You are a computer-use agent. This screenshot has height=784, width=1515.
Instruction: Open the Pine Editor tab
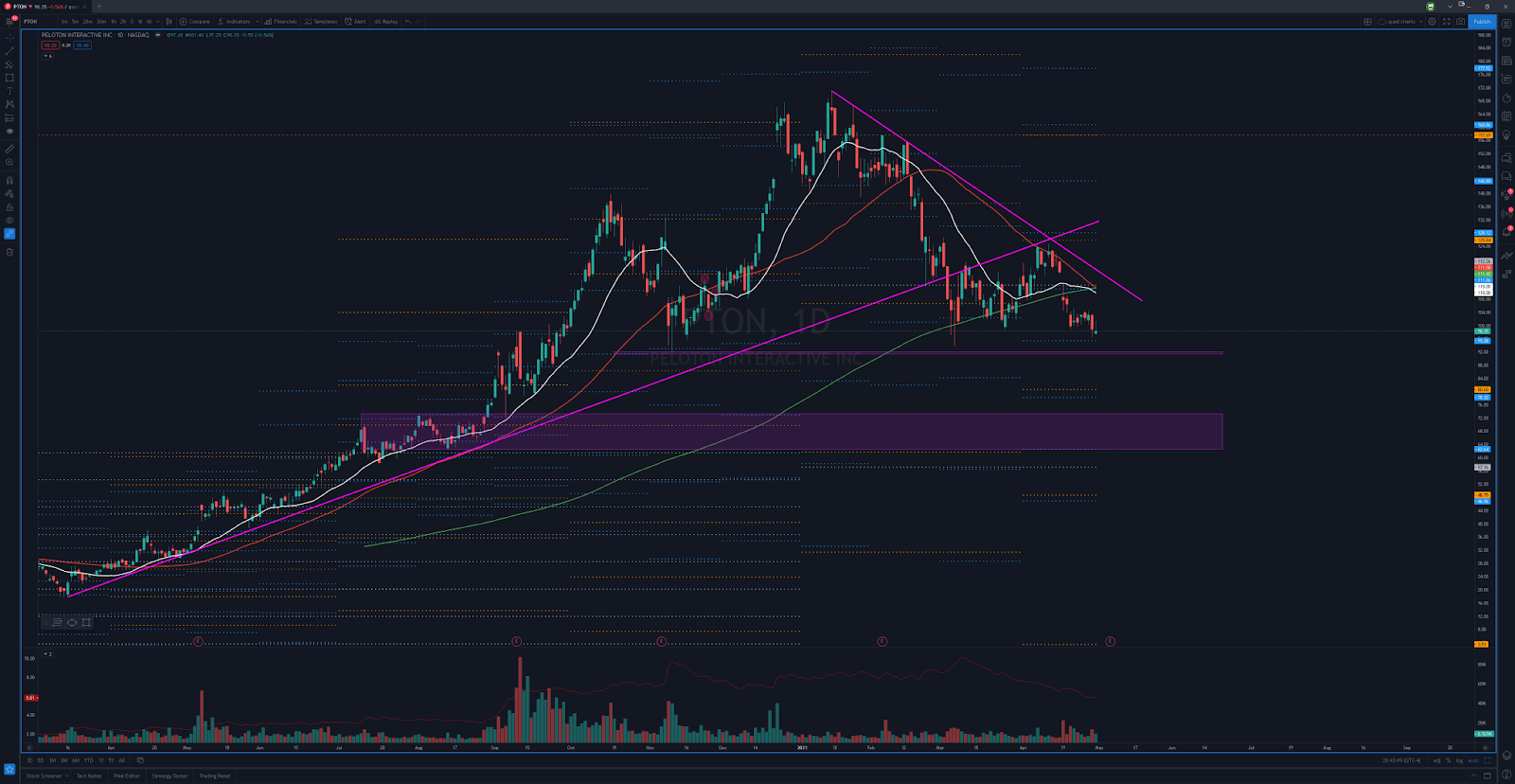click(127, 775)
